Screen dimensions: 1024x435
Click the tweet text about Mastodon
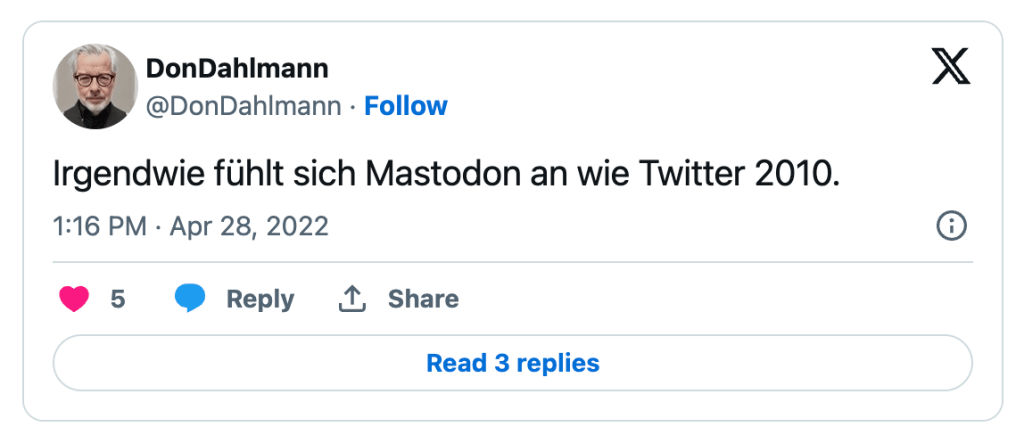(445, 176)
